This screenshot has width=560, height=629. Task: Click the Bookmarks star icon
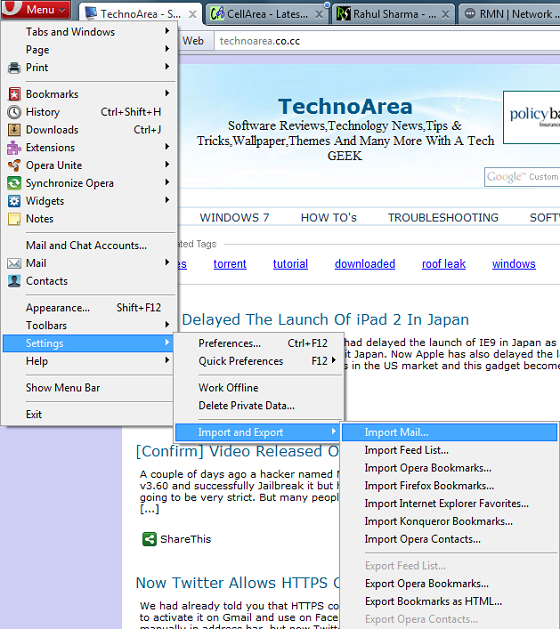[x=14, y=94]
